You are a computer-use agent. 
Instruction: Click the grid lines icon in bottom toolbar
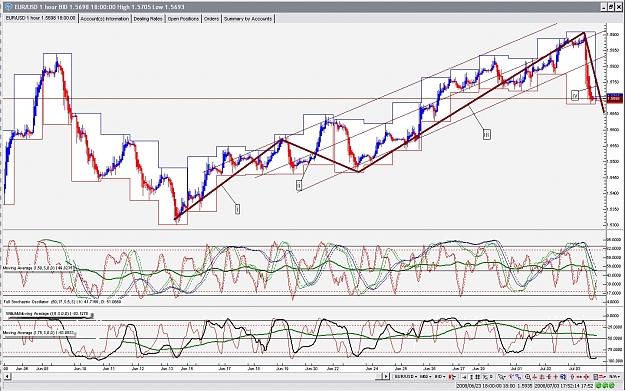click(x=478, y=377)
